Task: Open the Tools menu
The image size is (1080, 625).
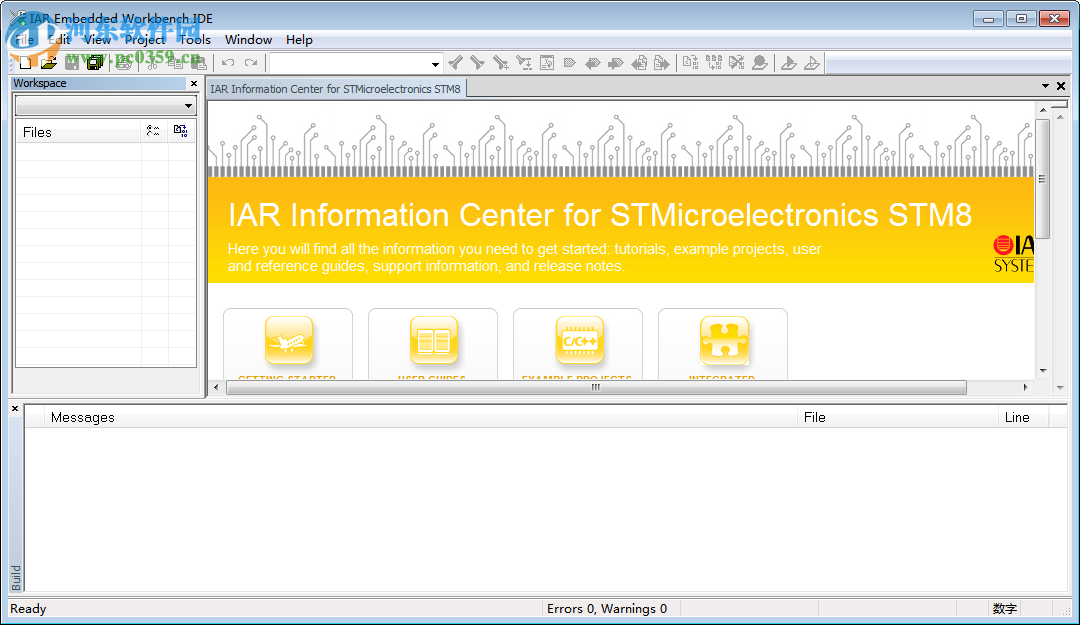Action: coord(194,40)
